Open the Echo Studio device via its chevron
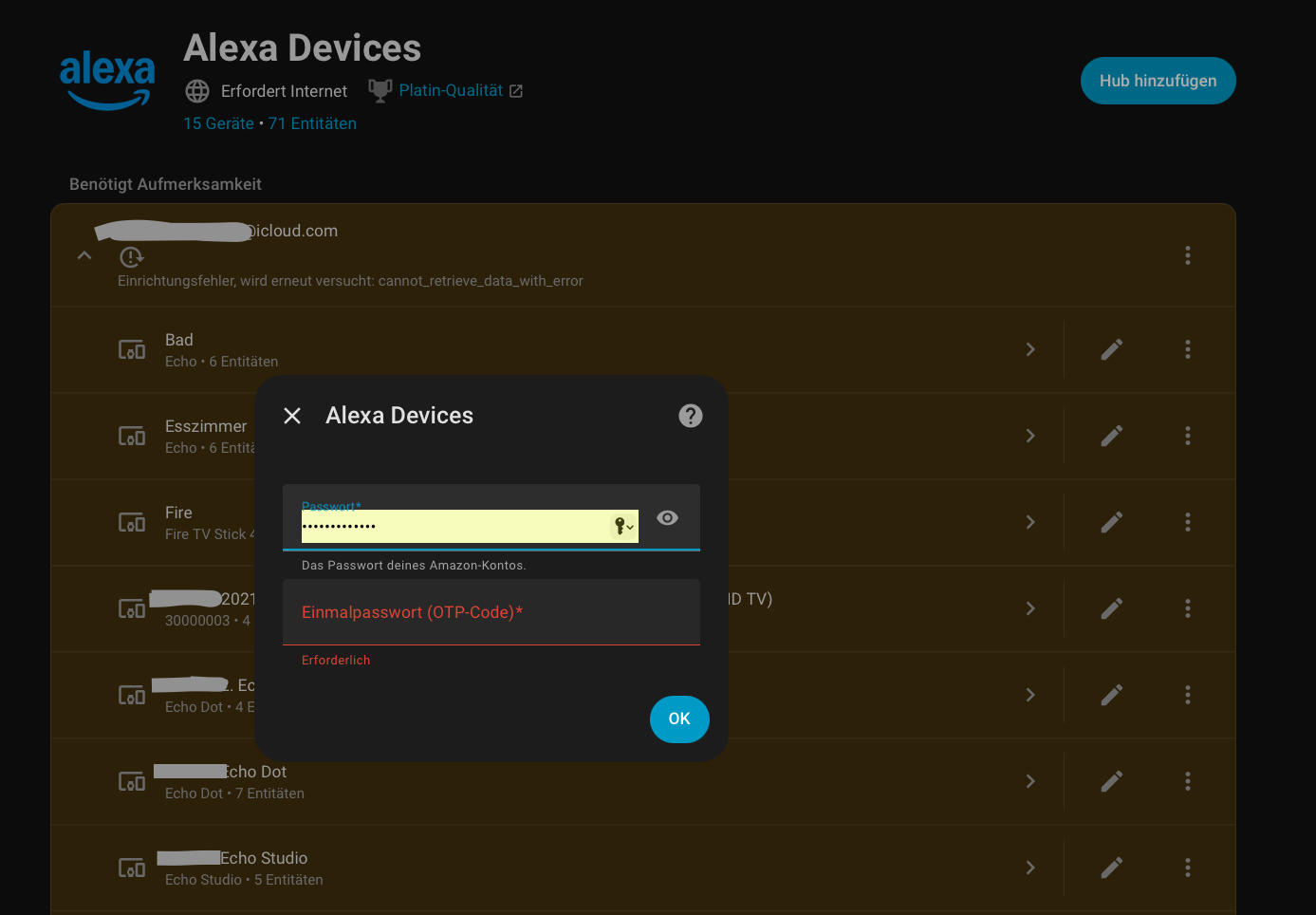 tap(1030, 868)
